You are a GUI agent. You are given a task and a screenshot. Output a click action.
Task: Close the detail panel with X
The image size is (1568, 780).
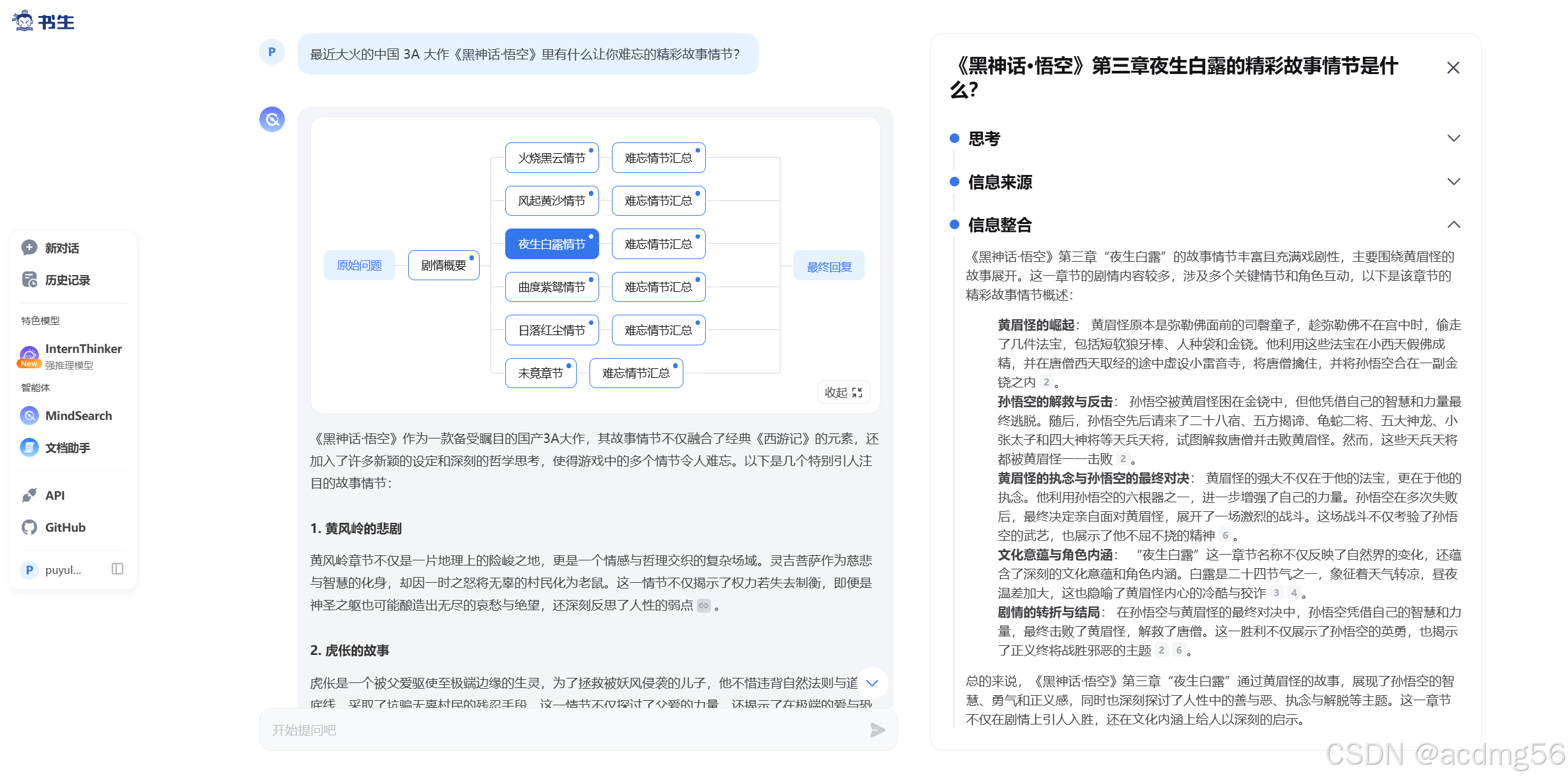point(1453,68)
